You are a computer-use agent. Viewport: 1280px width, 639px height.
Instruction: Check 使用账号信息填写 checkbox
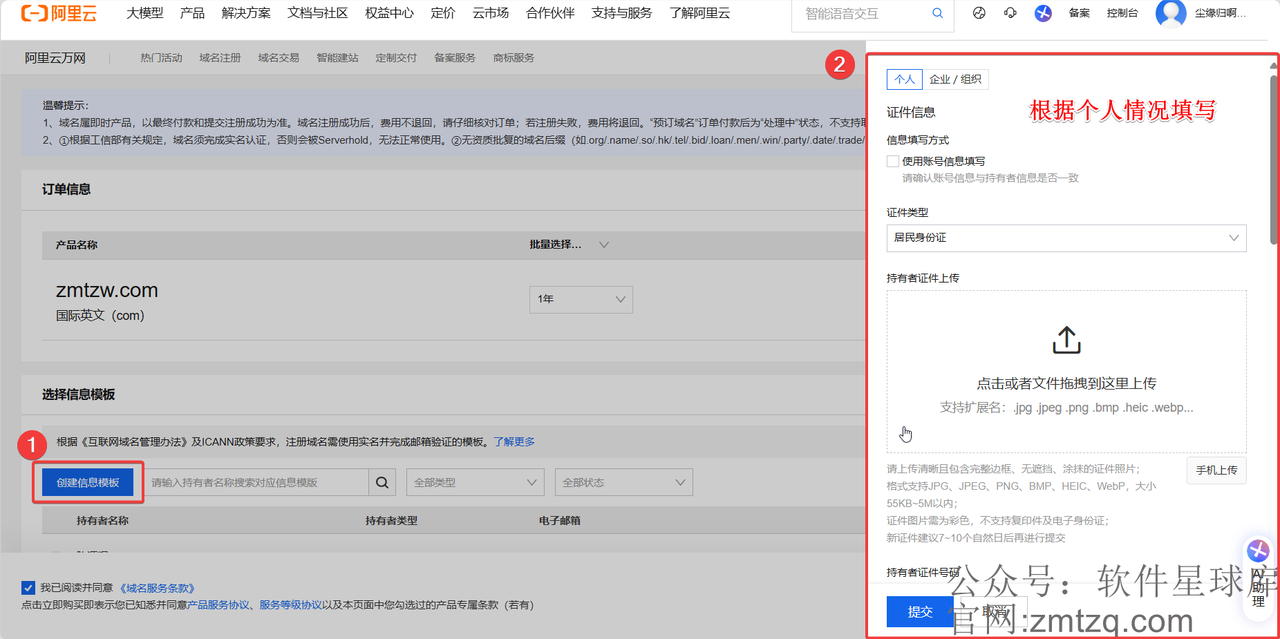point(893,161)
